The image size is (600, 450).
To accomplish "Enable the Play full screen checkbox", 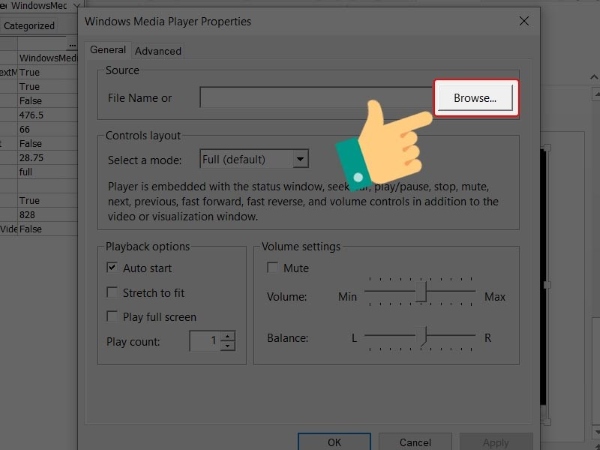I will [x=113, y=317].
